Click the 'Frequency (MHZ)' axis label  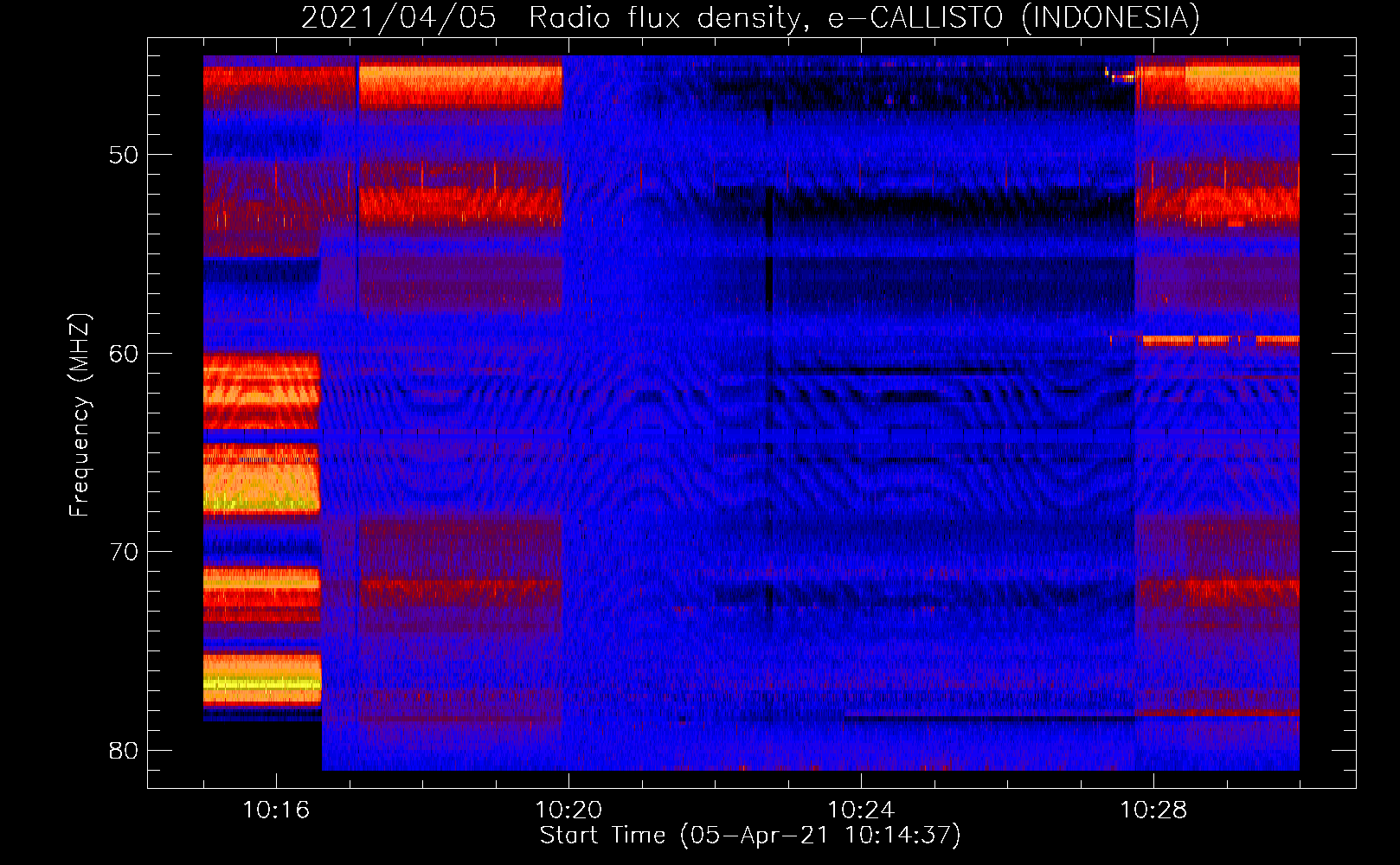tap(80, 415)
